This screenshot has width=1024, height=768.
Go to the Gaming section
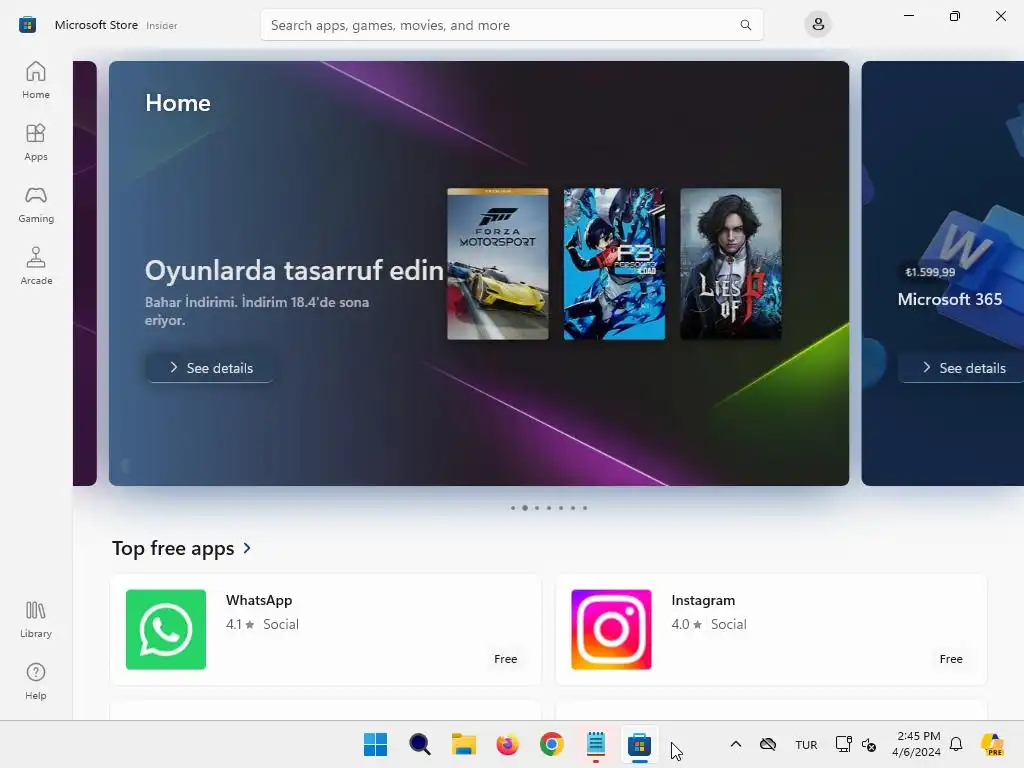point(36,204)
